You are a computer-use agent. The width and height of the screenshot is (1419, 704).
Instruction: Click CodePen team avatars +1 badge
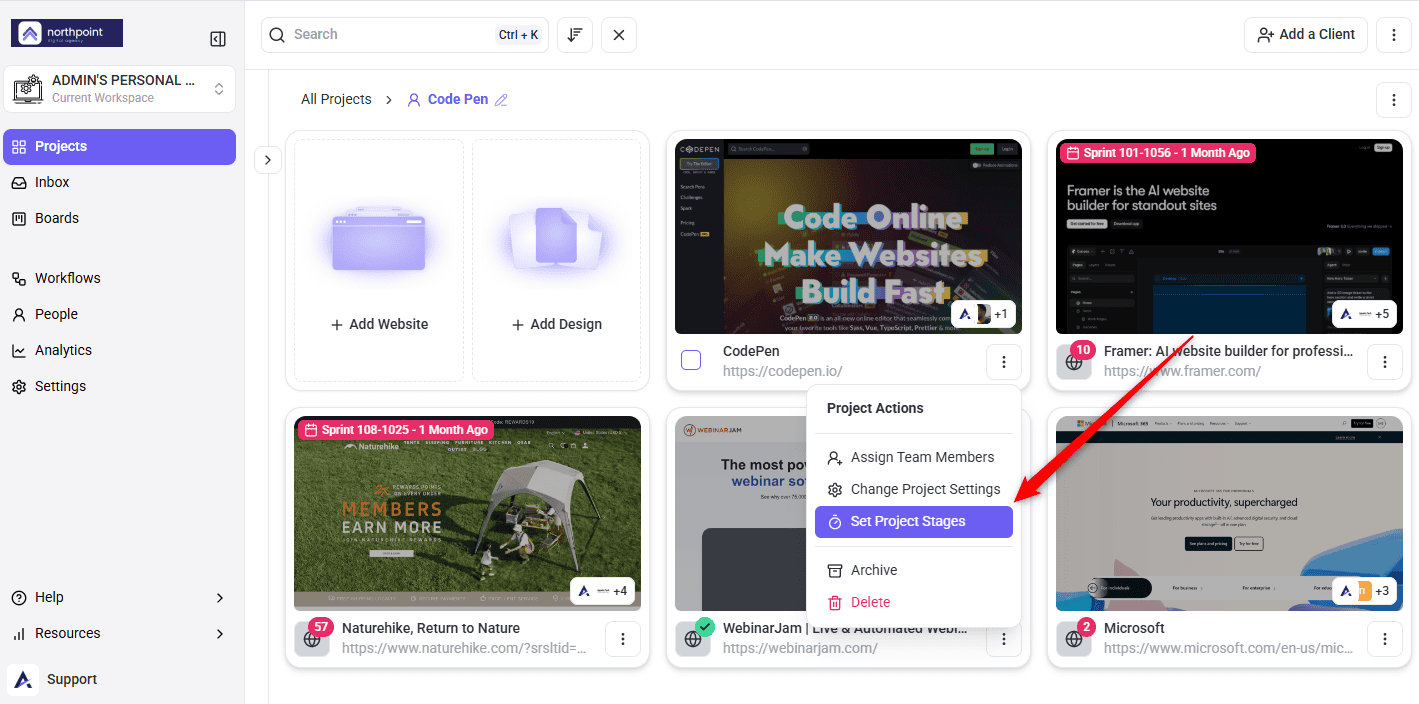click(983, 314)
